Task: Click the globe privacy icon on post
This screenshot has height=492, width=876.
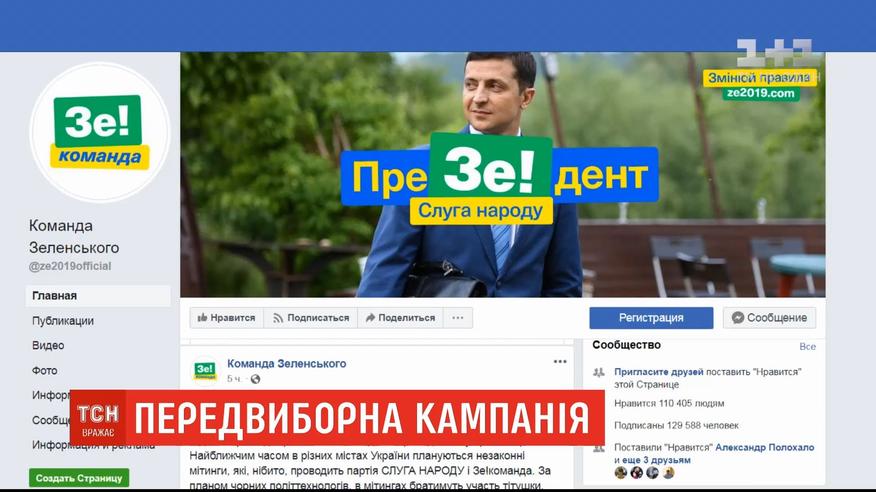Action: pyautogui.click(x=255, y=379)
